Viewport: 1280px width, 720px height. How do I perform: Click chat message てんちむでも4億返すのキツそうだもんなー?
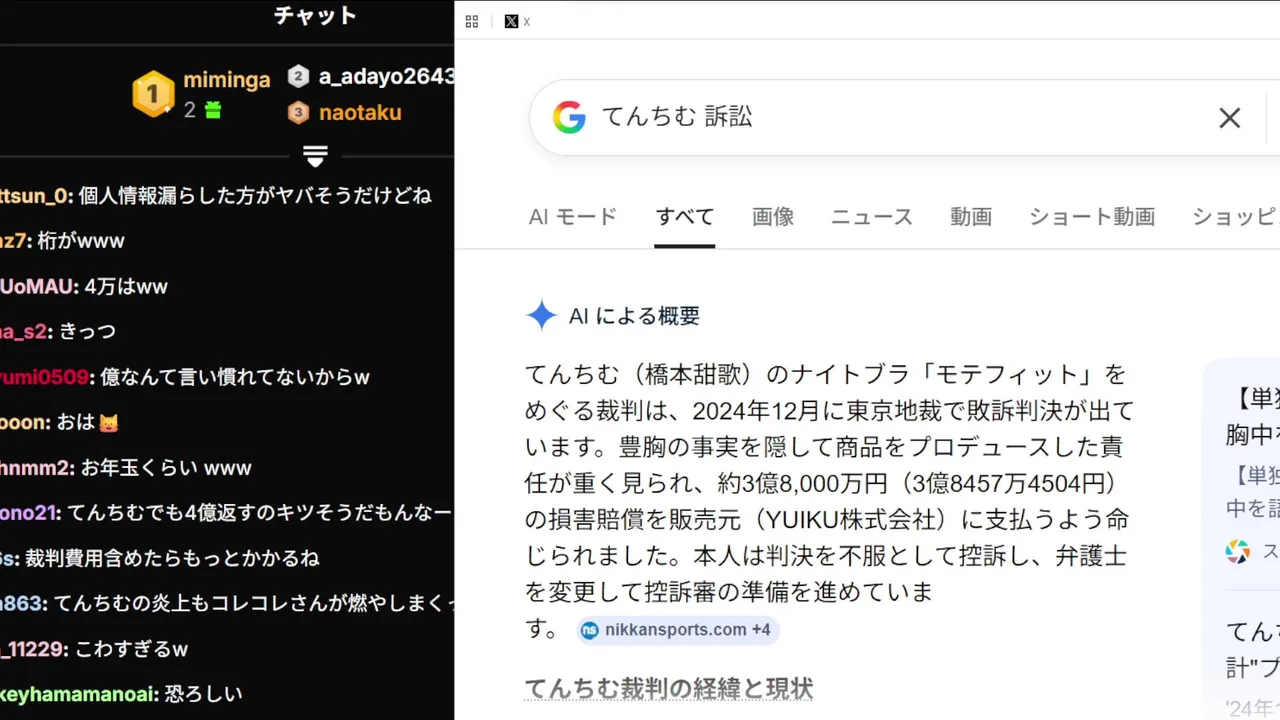tap(260, 513)
